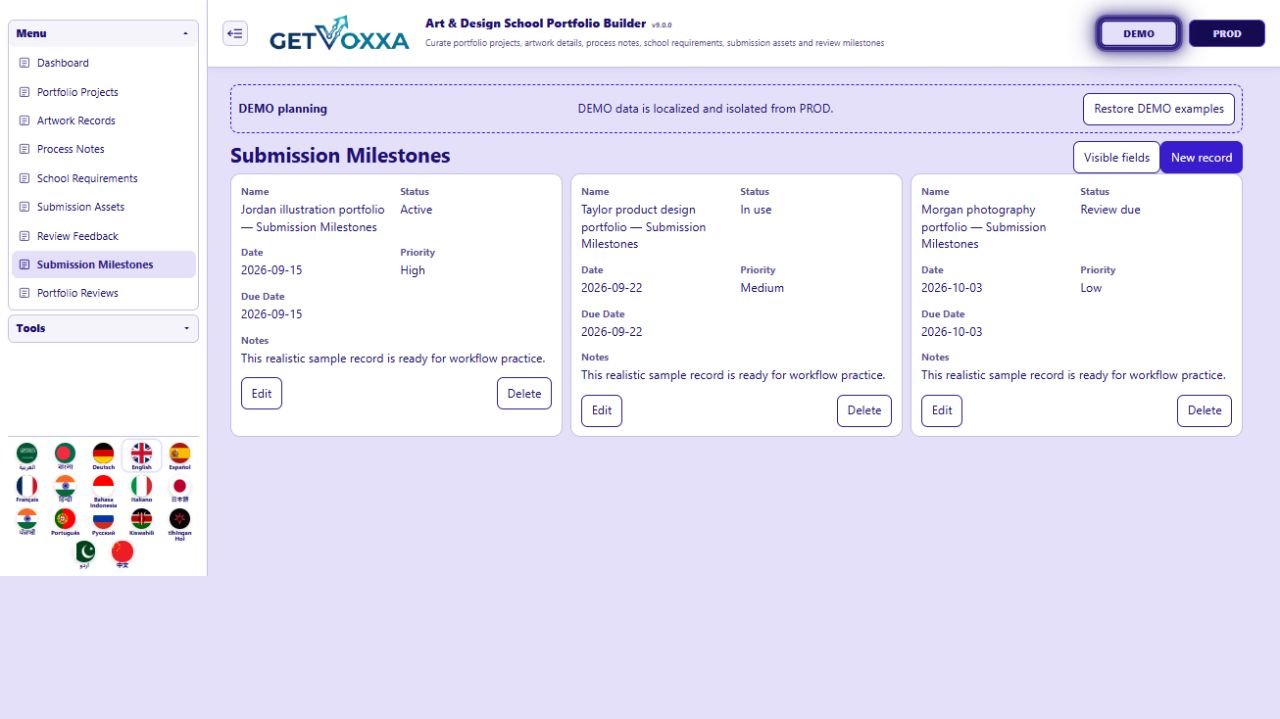This screenshot has height=719, width=1280.
Task: Click the GetVoxxa logo
Action: click(x=339, y=34)
